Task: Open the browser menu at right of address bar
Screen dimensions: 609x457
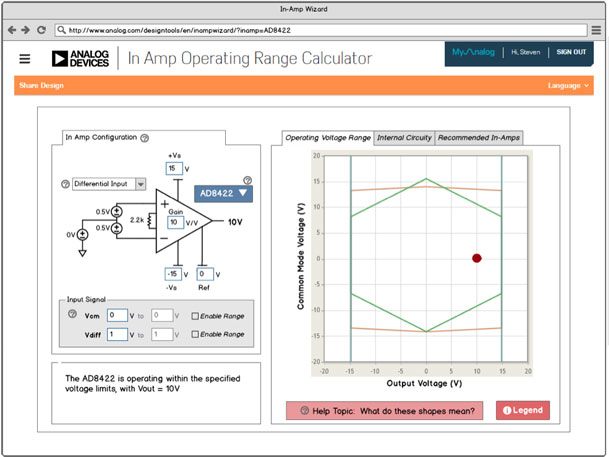Action: coord(596,30)
